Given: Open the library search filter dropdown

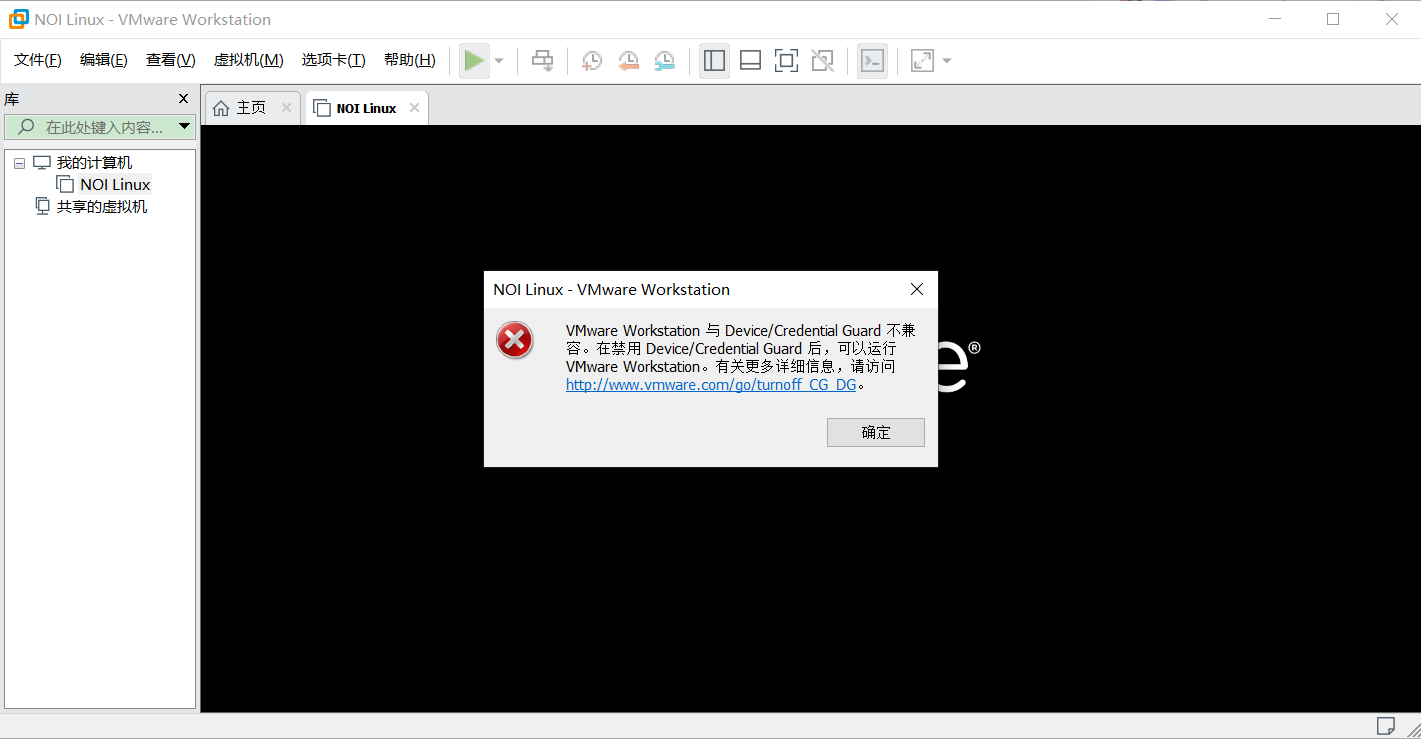Looking at the screenshot, I should click(x=183, y=126).
